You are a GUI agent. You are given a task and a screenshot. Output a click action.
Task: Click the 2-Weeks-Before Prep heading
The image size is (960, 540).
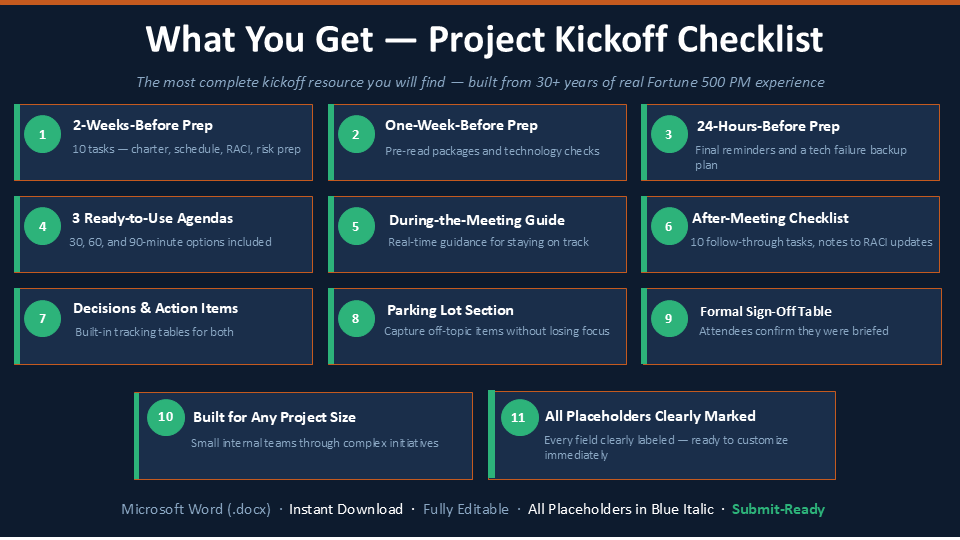point(143,126)
